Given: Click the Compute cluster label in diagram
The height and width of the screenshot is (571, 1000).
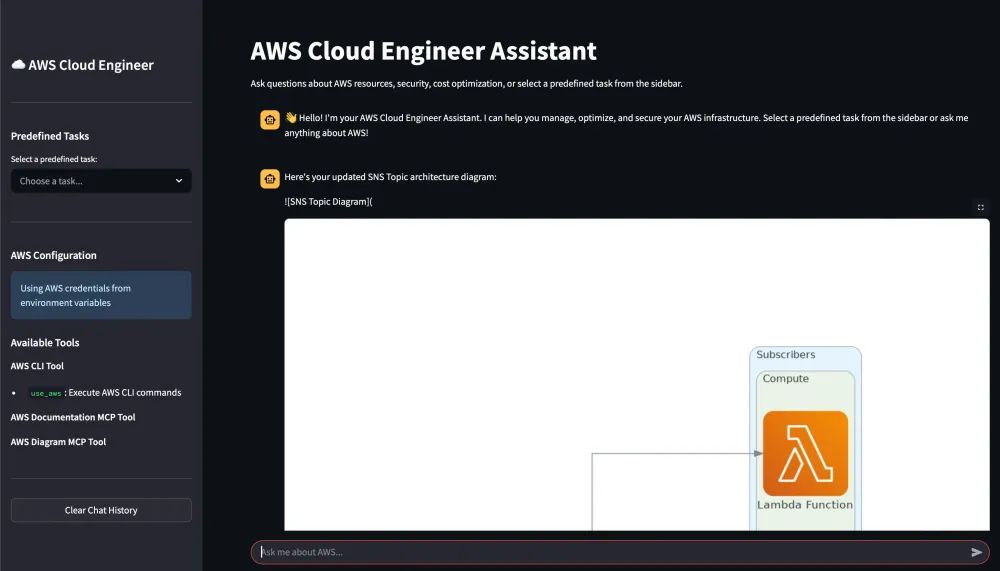Looking at the screenshot, I should [x=786, y=379].
